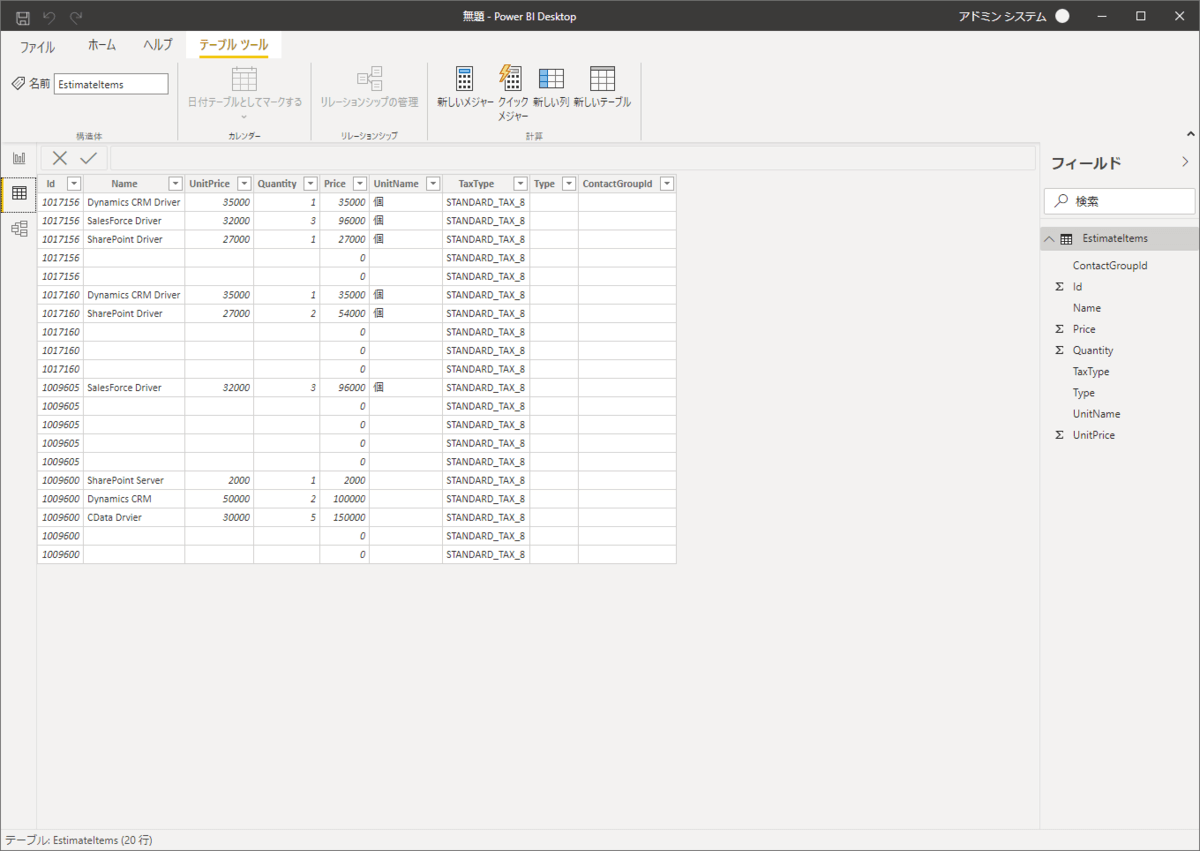The image size is (1200, 851).
Task: Open Name column filter dropdown
Action: 175,184
